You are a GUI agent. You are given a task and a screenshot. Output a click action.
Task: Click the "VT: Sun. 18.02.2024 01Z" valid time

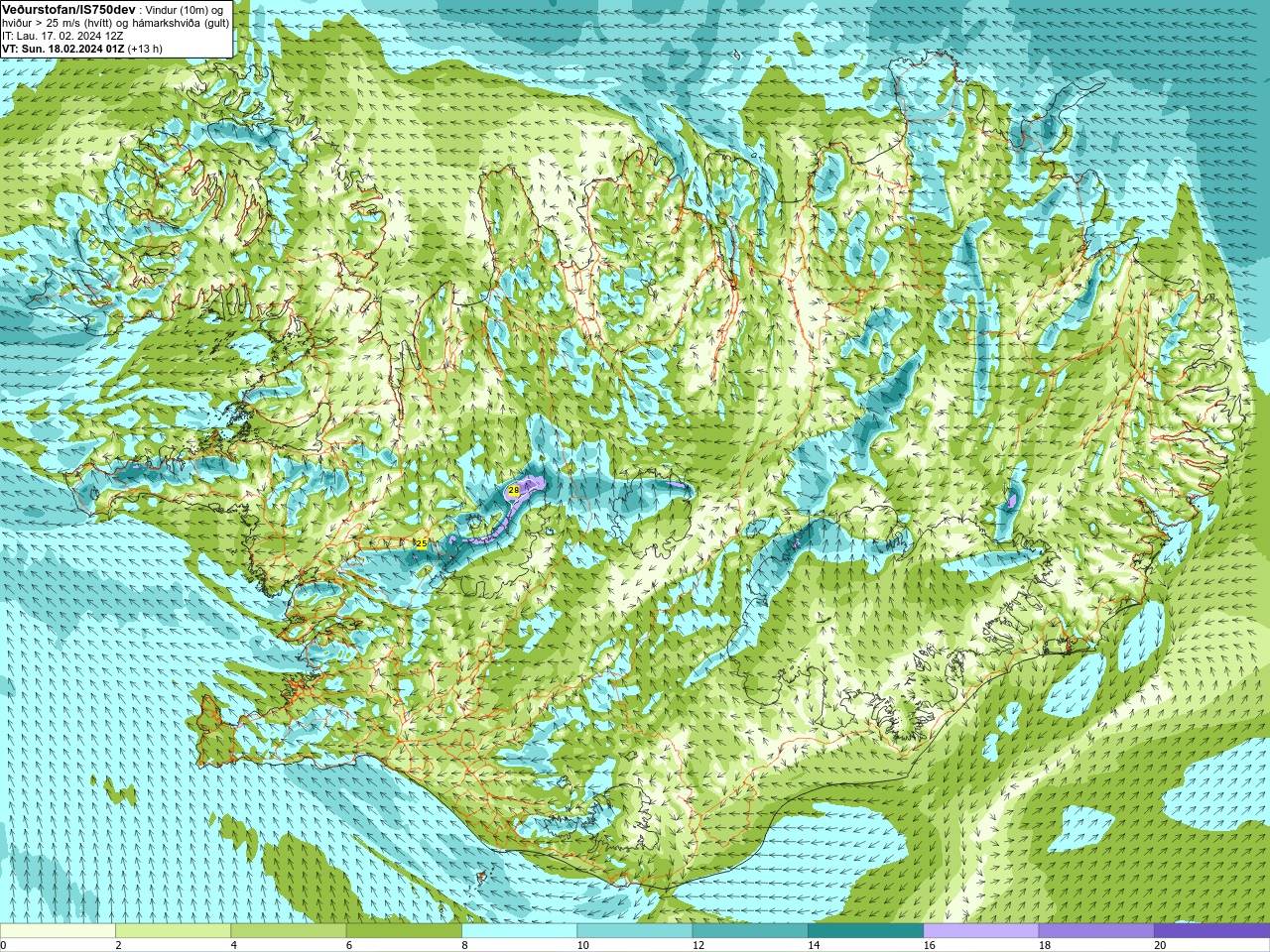63,49
